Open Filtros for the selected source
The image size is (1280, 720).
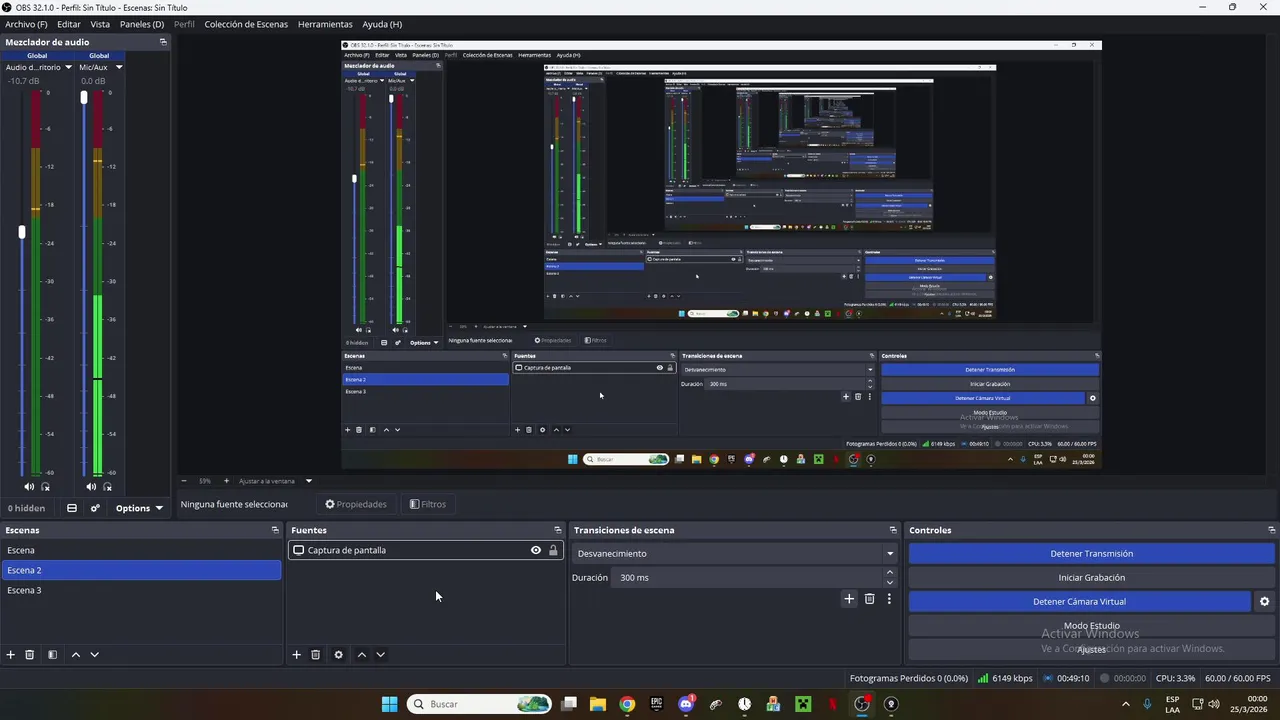coord(428,504)
